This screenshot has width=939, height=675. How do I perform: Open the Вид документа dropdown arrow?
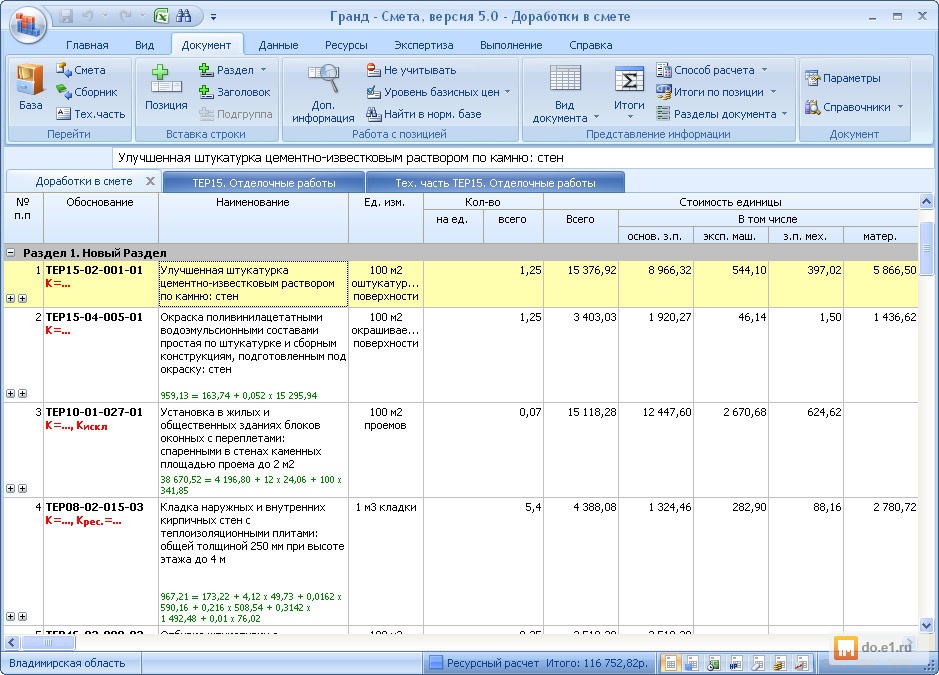596,117
